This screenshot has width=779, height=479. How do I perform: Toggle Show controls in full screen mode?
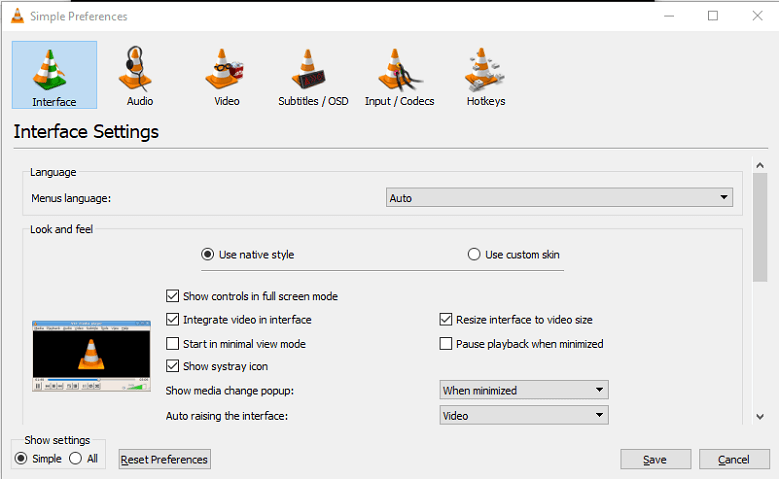click(172, 296)
